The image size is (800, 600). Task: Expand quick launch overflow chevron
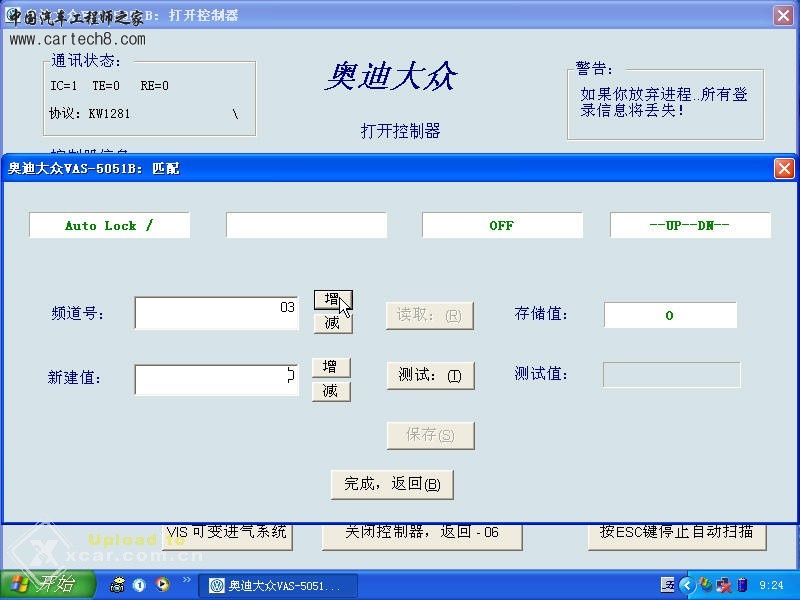pos(186,579)
